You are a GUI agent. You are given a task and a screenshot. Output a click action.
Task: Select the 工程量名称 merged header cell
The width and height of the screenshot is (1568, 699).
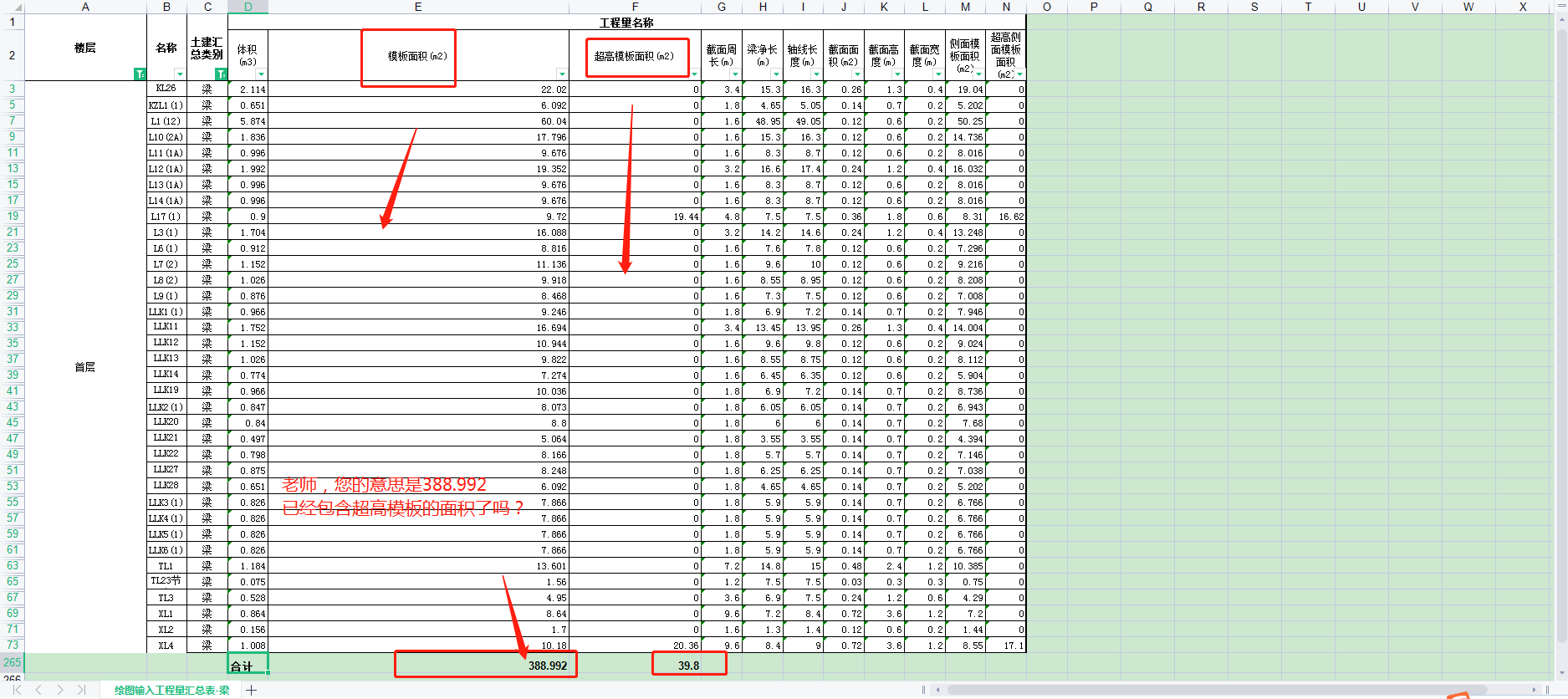click(626, 23)
